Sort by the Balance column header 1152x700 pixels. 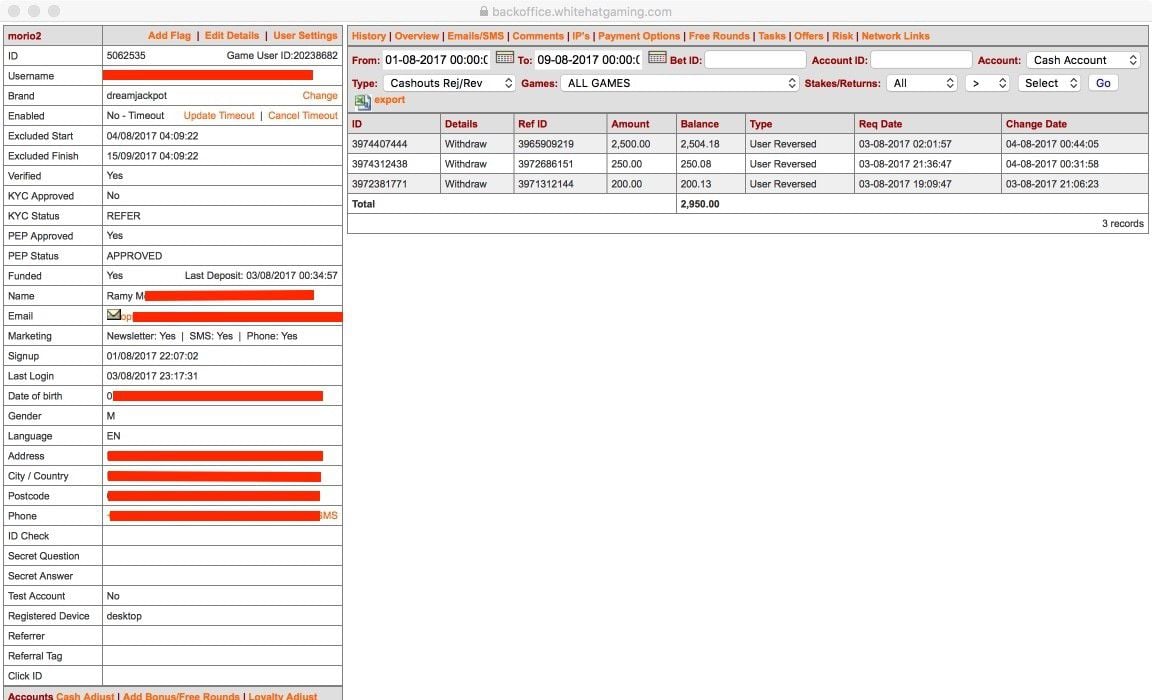click(x=699, y=124)
